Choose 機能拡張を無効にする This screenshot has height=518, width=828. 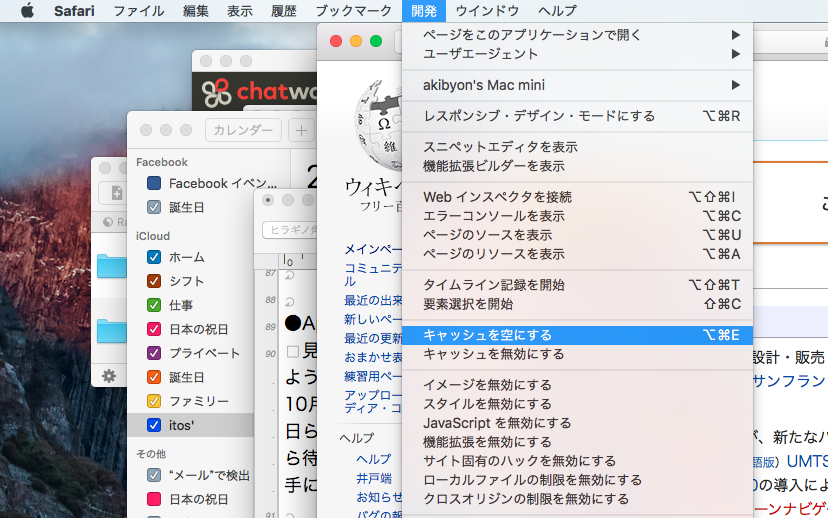(x=577, y=442)
